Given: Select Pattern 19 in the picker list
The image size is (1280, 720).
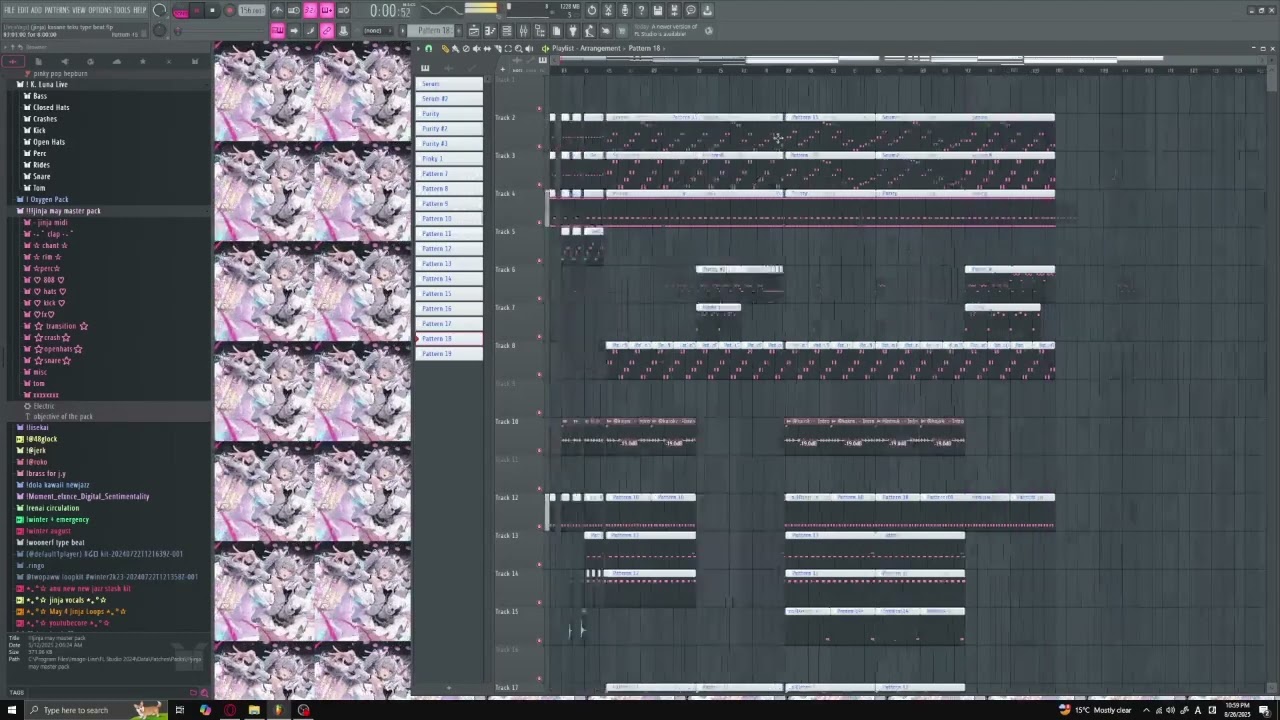Looking at the screenshot, I should [x=449, y=354].
